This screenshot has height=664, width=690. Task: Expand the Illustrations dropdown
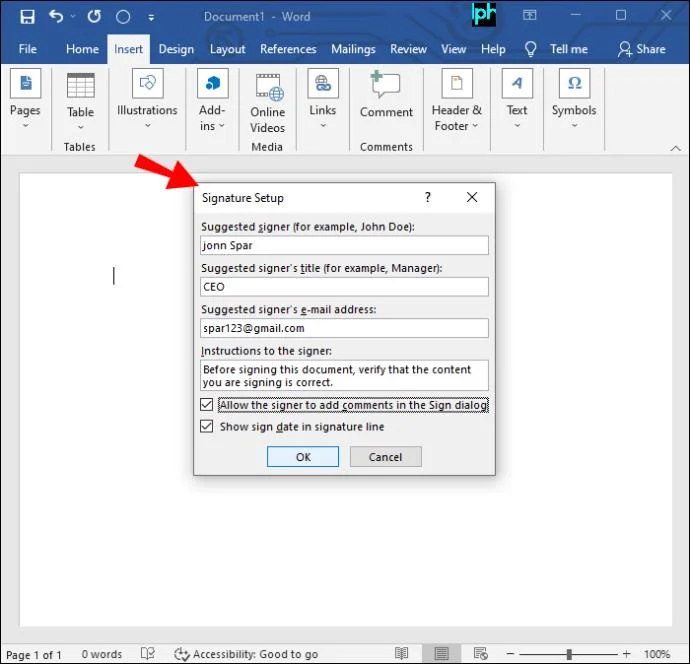[x=147, y=126]
